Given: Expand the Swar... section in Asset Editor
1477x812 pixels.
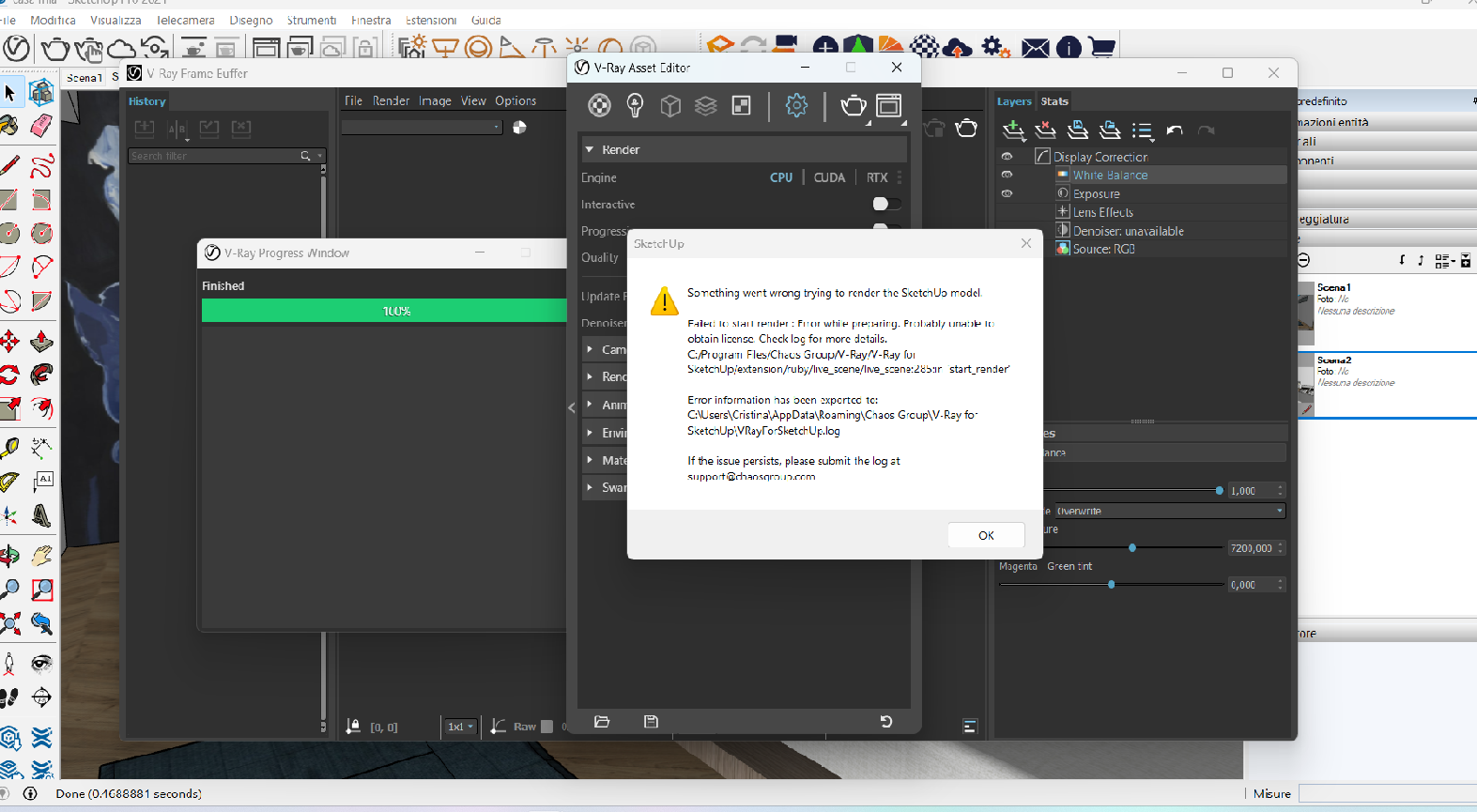Looking at the screenshot, I should click(590, 487).
